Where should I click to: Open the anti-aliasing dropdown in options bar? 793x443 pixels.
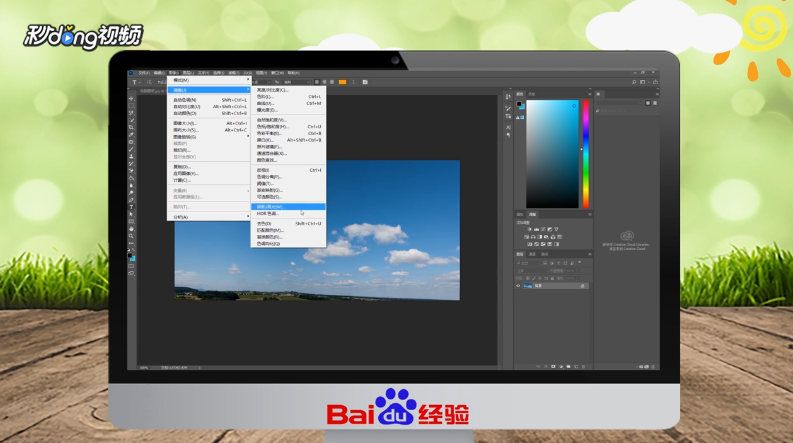[296, 82]
